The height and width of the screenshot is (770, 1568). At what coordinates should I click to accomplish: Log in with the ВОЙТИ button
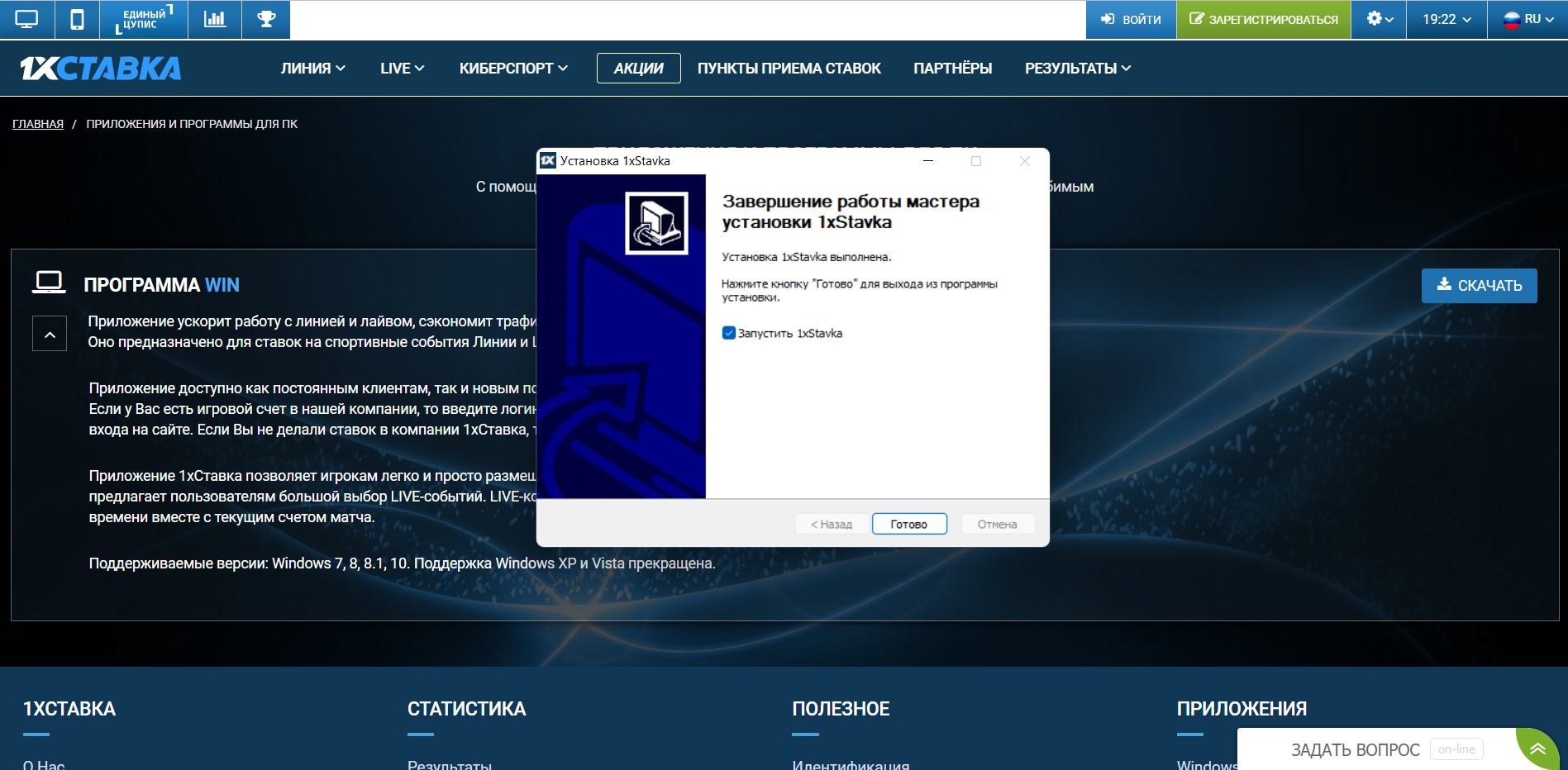tap(1131, 19)
